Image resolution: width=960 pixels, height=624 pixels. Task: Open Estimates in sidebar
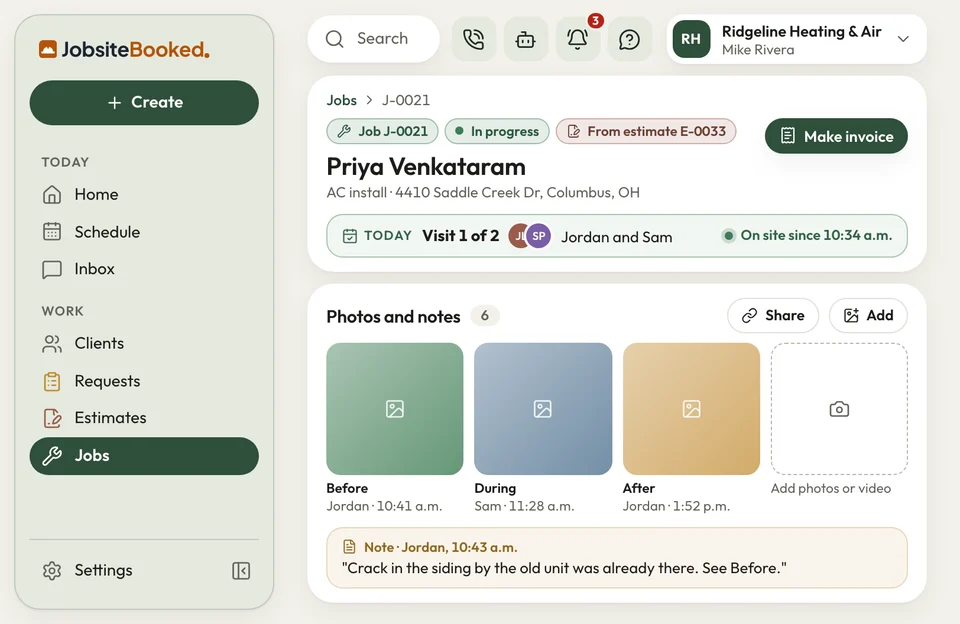tap(144, 418)
